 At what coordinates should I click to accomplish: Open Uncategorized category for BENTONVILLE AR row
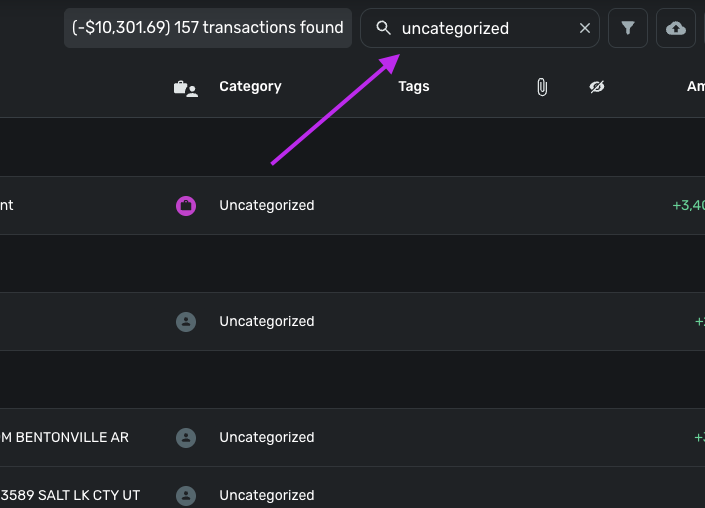[267, 438]
